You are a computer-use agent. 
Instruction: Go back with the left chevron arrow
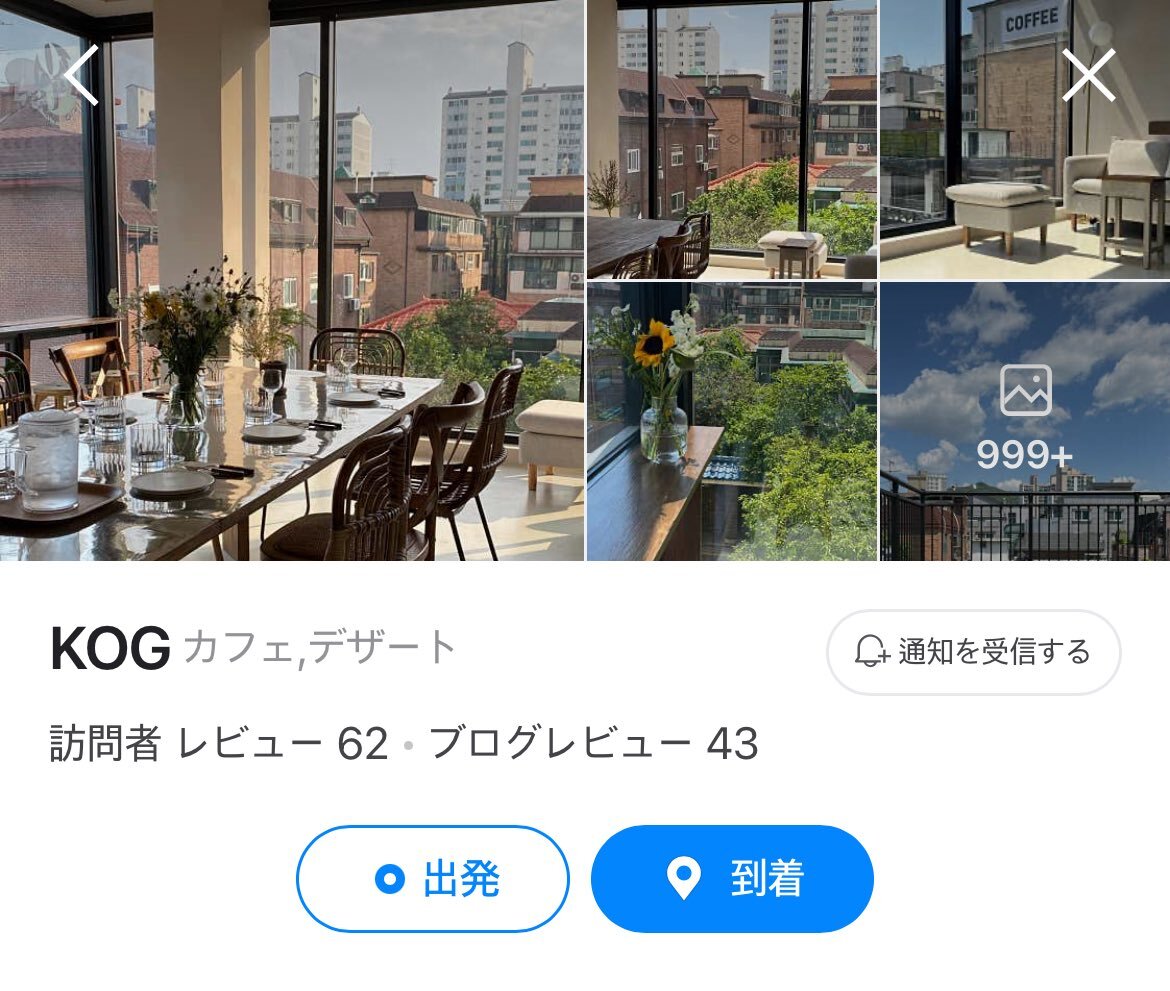(81, 75)
